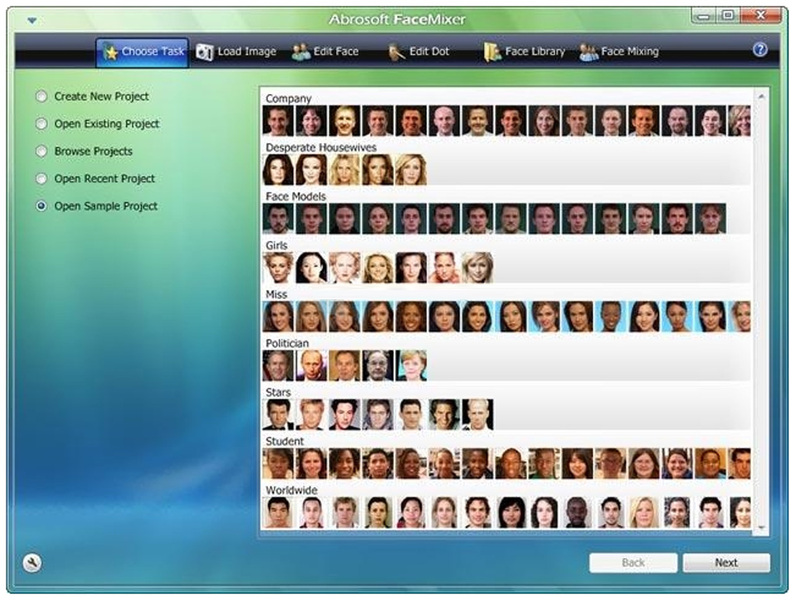Viewport: 796px width, 600px height.
Task: Select the first Face Models sample face
Action: (278, 219)
